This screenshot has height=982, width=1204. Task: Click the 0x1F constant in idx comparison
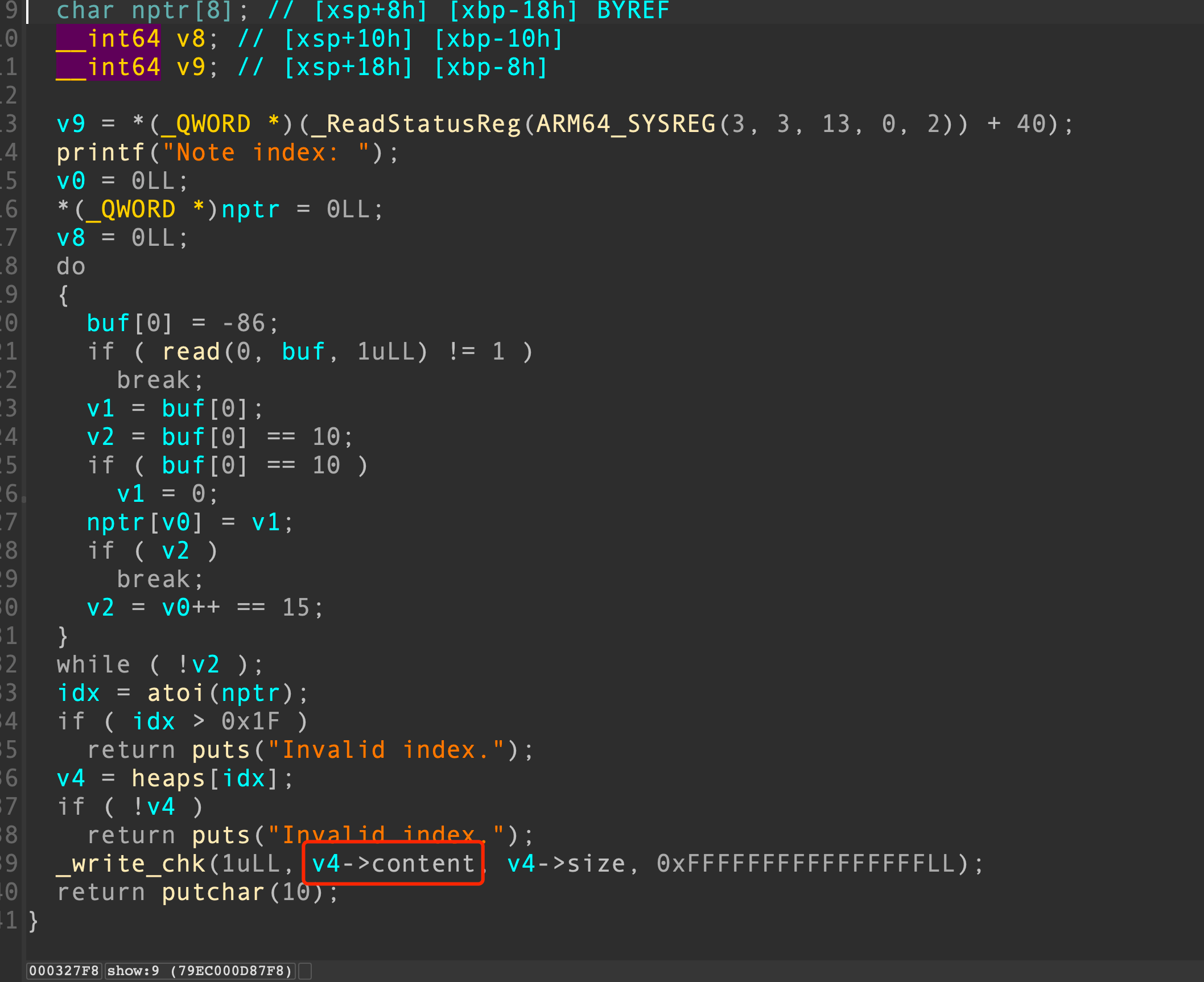click(251, 721)
